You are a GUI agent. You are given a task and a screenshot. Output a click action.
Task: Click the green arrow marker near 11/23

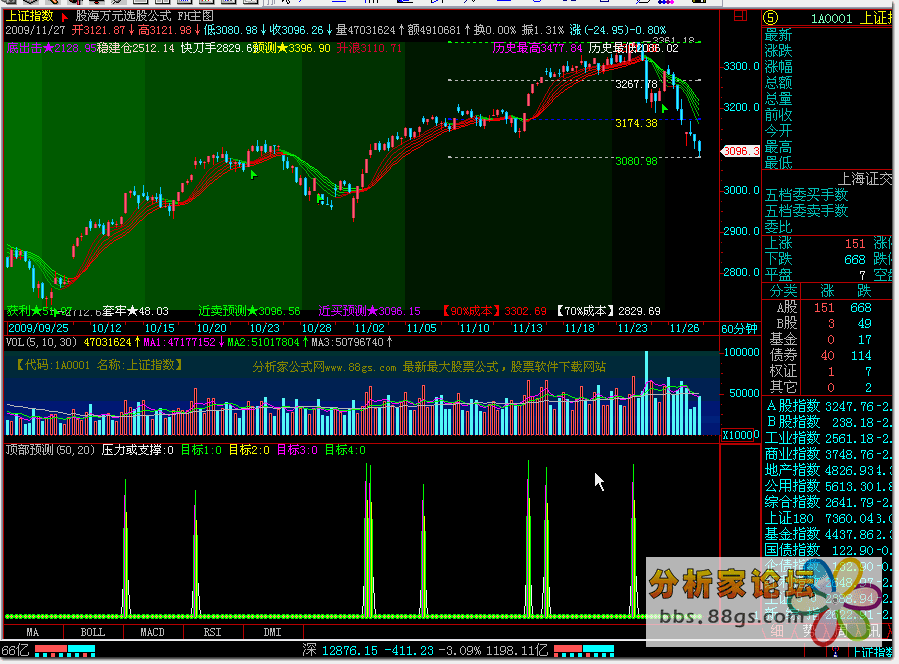click(664, 107)
